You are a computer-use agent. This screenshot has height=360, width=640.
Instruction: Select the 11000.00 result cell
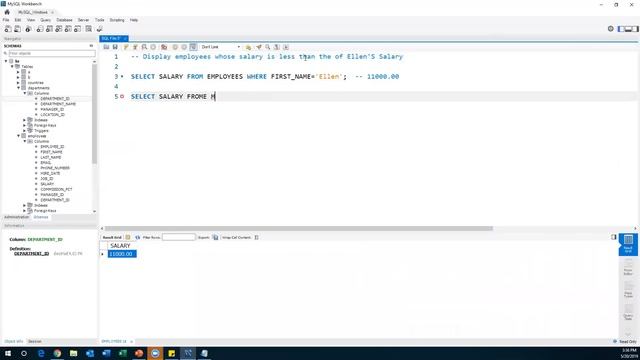pyautogui.click(x=122, y=254)
